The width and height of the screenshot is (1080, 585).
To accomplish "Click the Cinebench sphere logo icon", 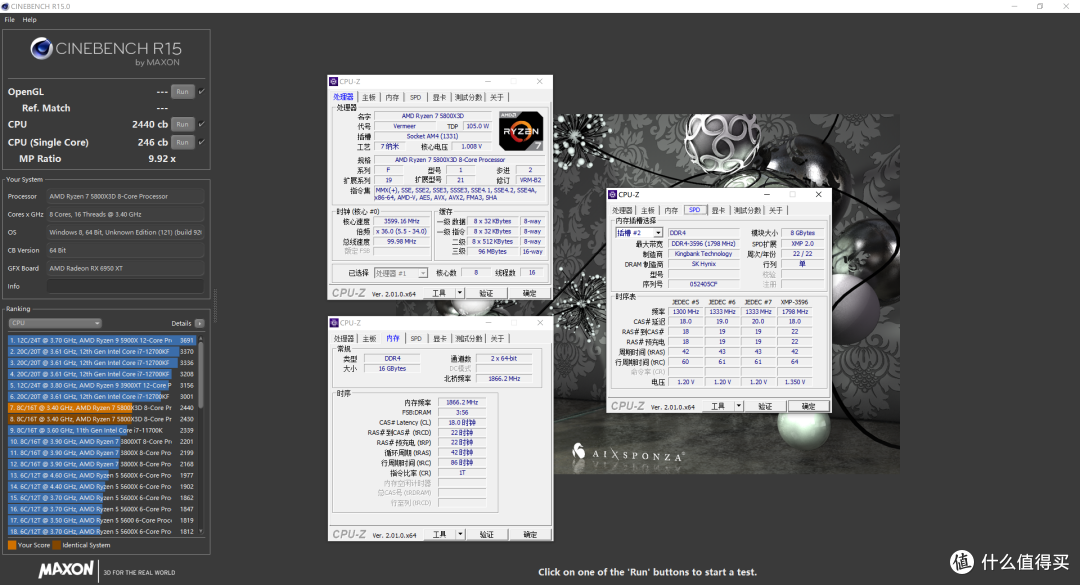I will (x=41, y=48).
